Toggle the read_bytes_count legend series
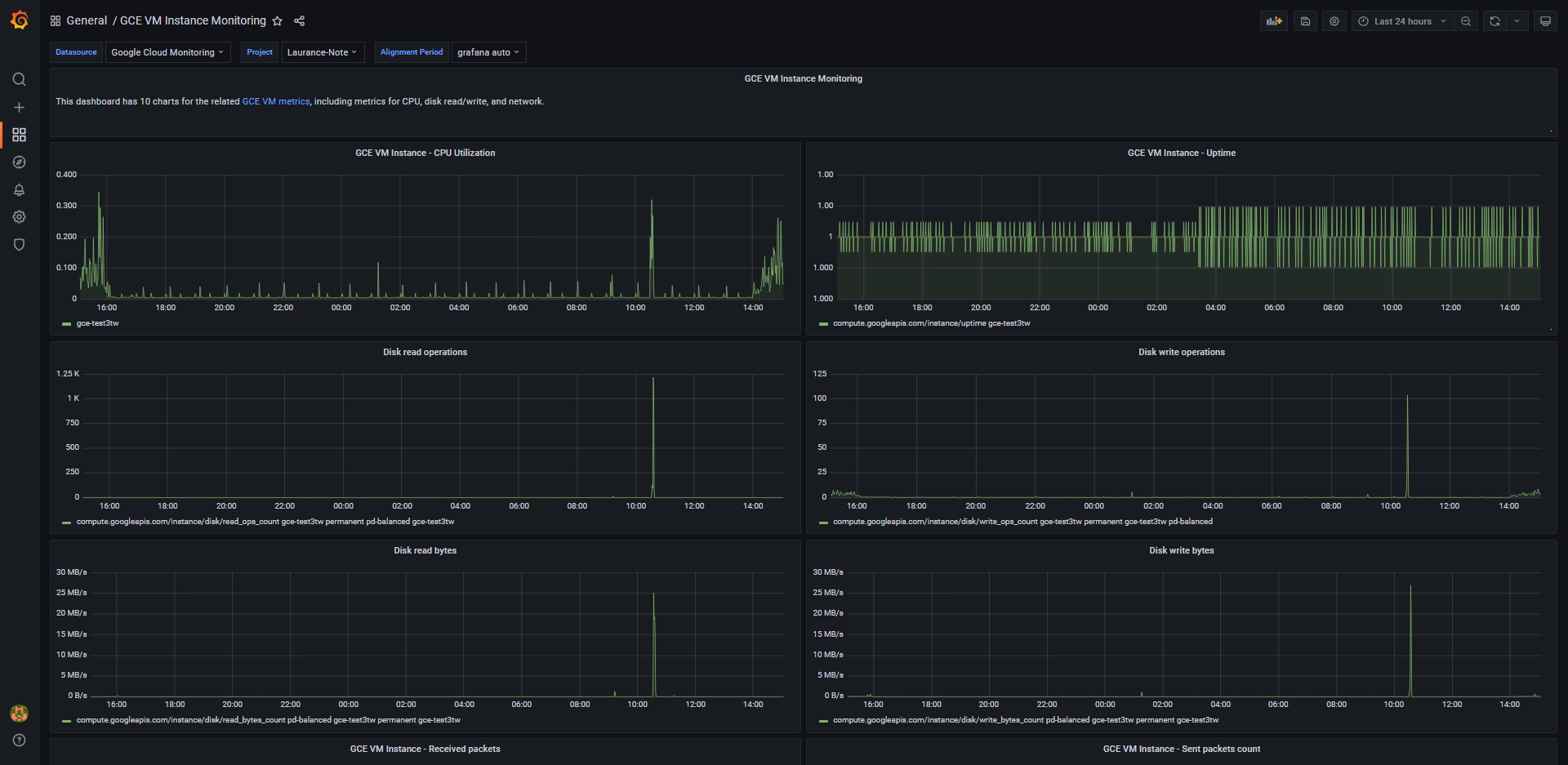Screen dimensions: 1568x765 [269, 720]
